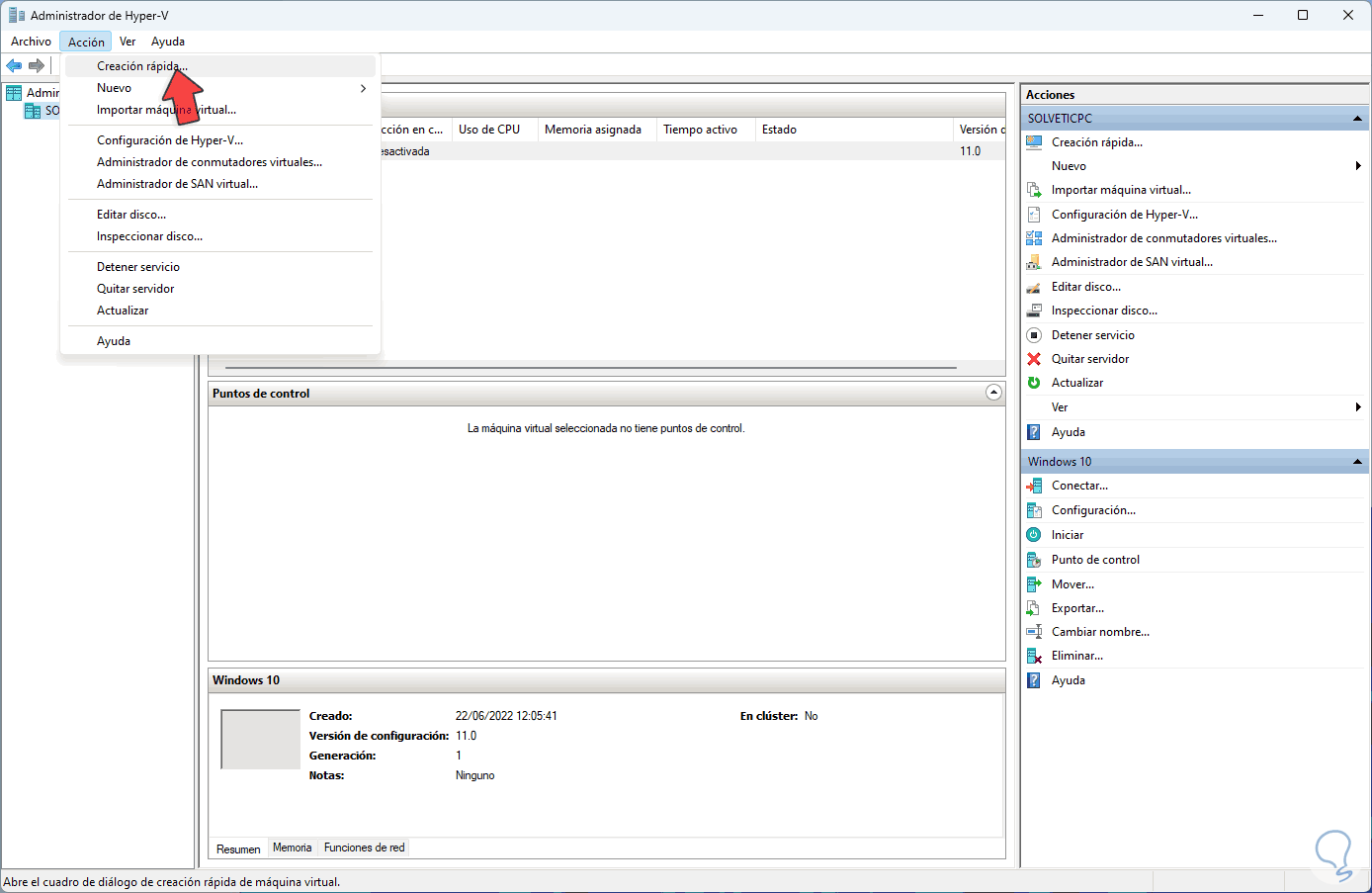Open the Ver menu in the menu bar
The width and height of the screenshot is (1372, 893).
(x=128, y=42)
